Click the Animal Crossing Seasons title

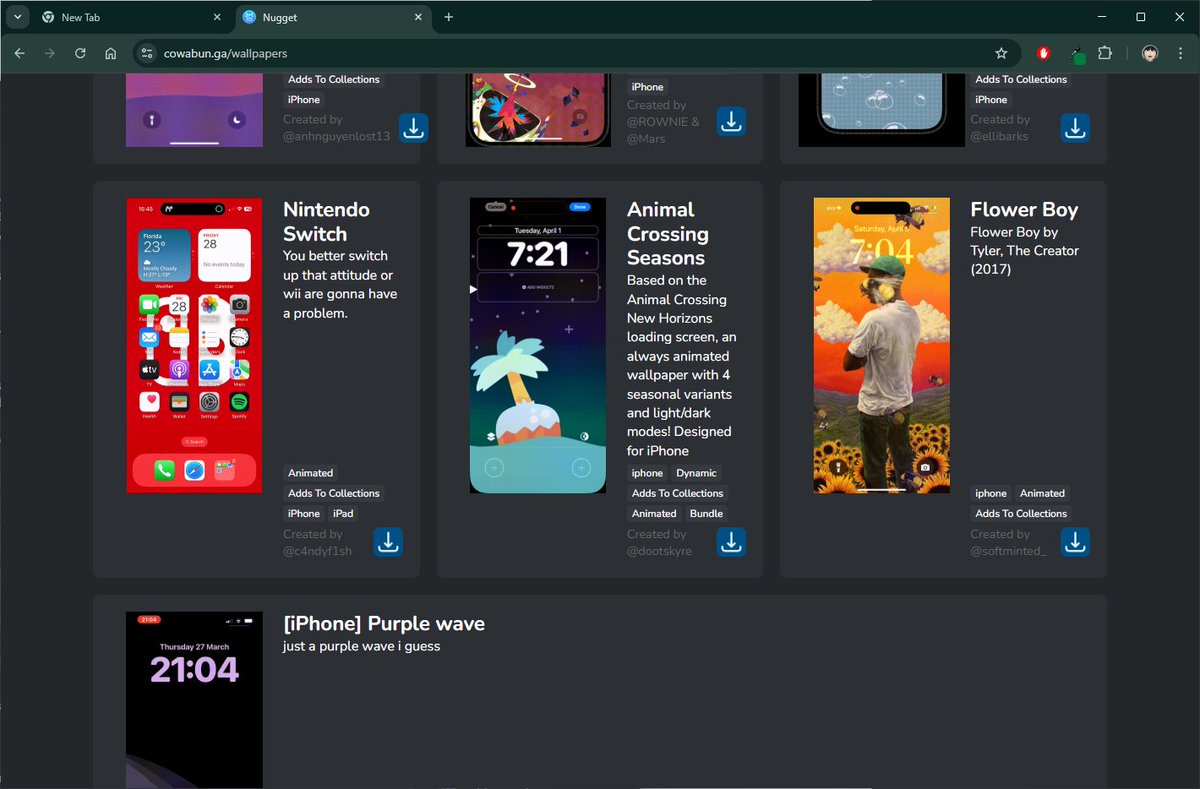pos(668,234)
